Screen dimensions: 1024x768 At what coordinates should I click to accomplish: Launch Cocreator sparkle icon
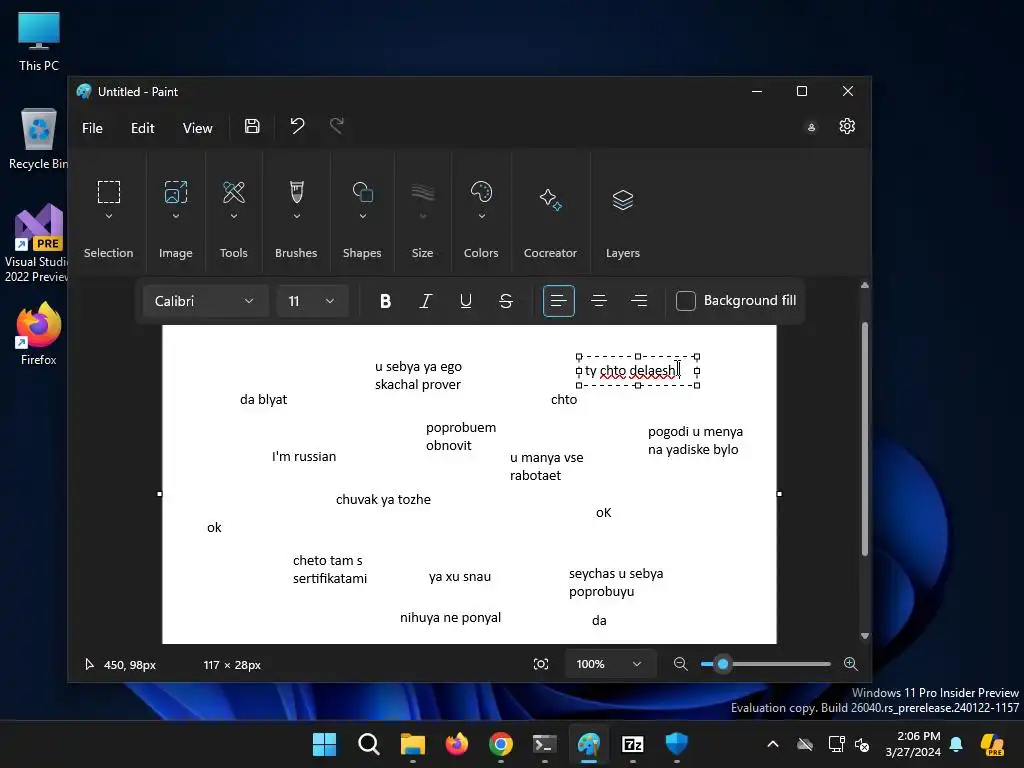click(x=551, y=200)
